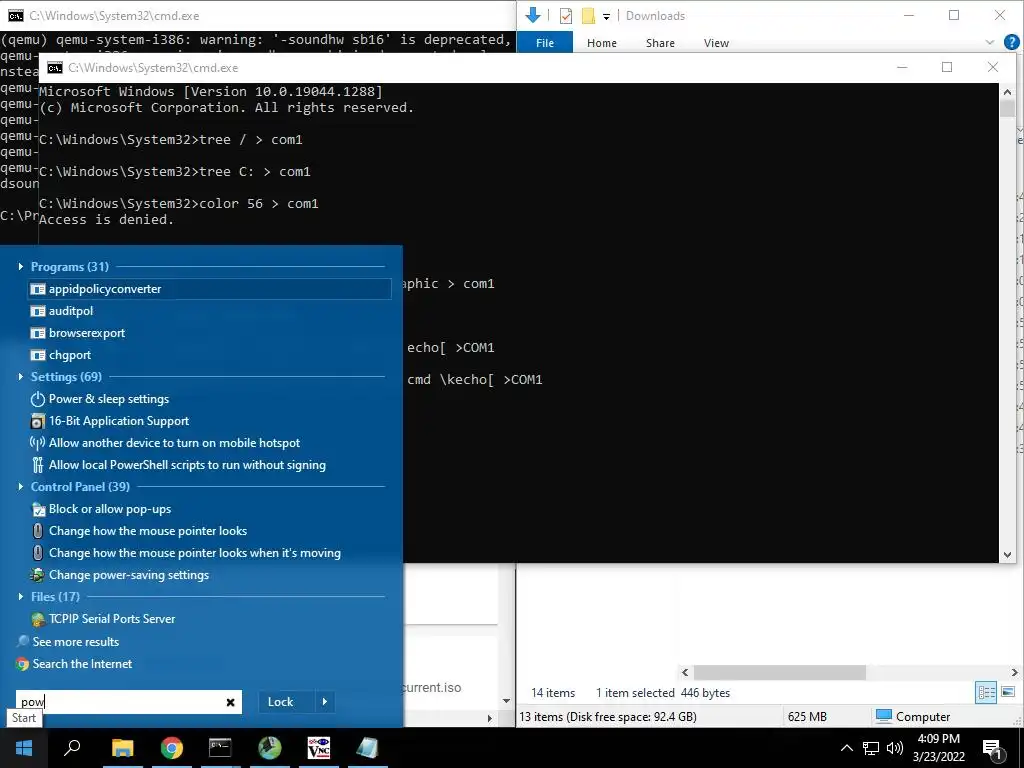The height and width of the screenshot is (768, 1024).
Task: Expand the Downloads window ribbon chevron
Action: (x=989, y=43)
